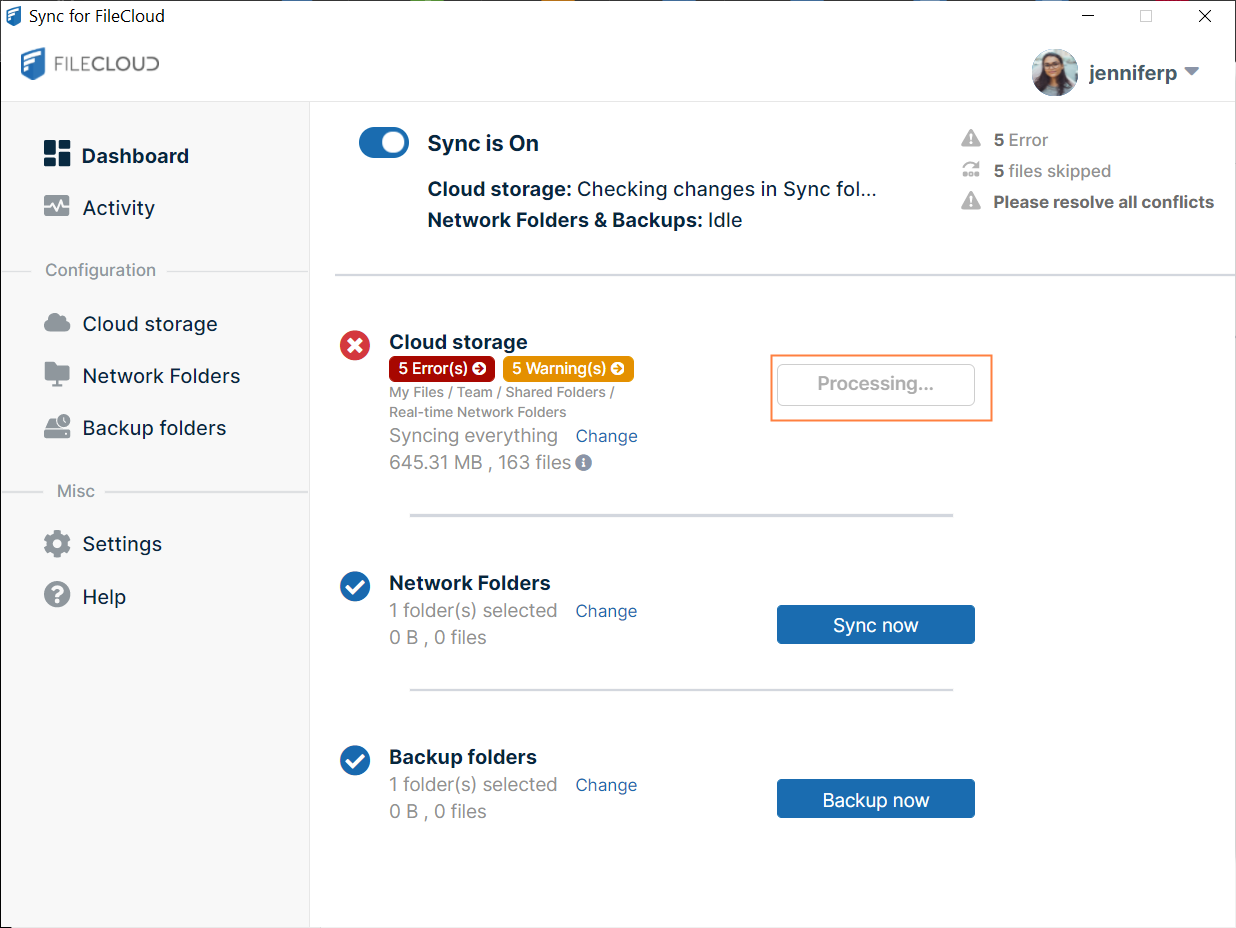Click the Cloud storage cloud icon in sidebar
This screenshot has height=928, width=1236.
[57, 323]
